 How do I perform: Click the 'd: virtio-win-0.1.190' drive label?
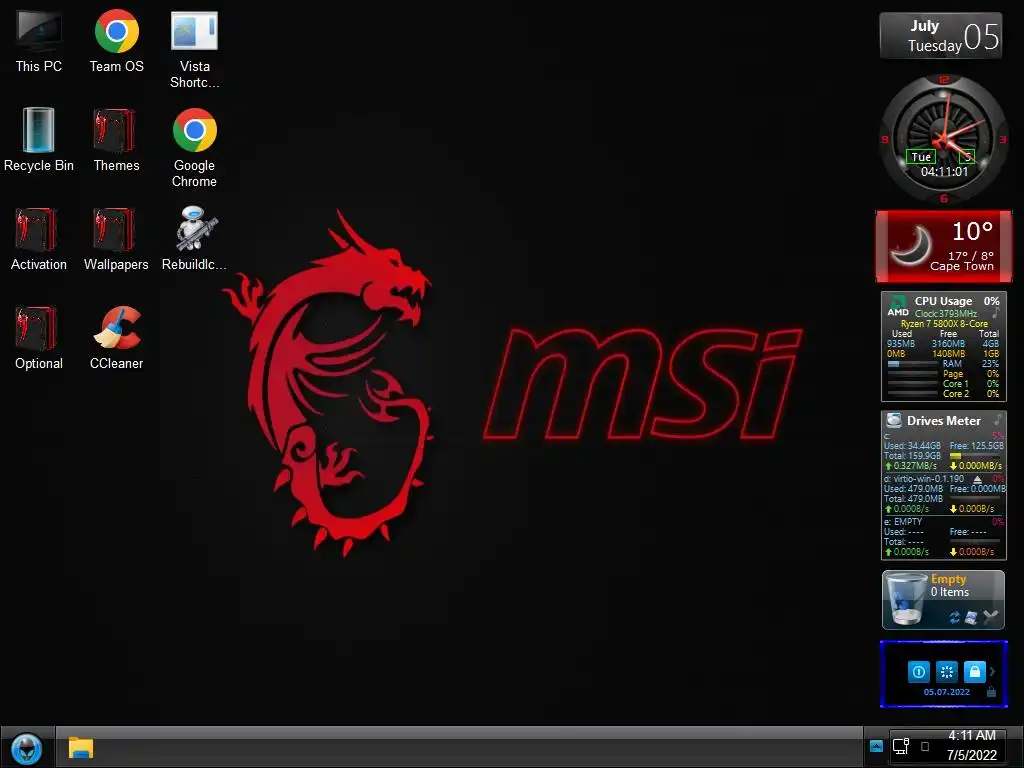tap(923, 479)
